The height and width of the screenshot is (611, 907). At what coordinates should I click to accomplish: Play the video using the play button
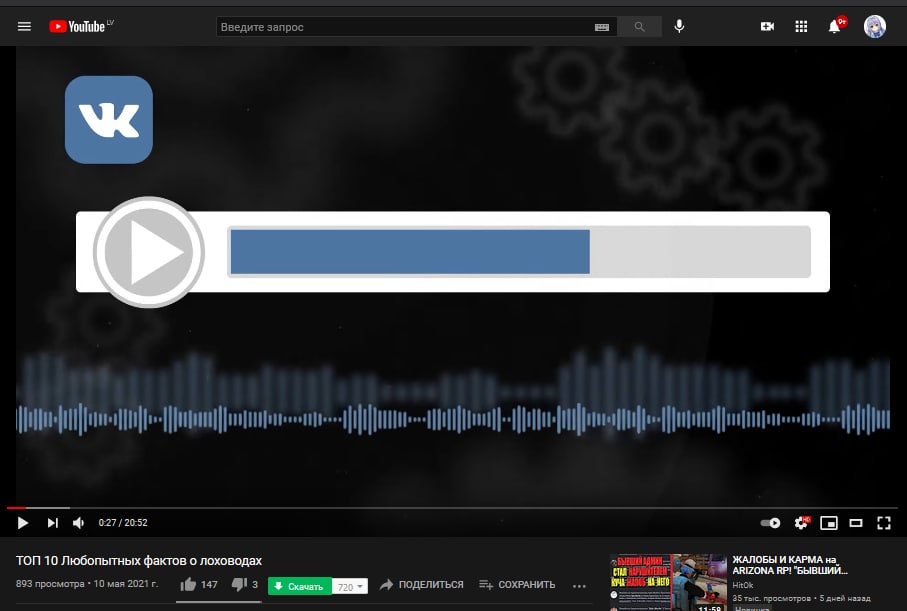pos(23,523)
